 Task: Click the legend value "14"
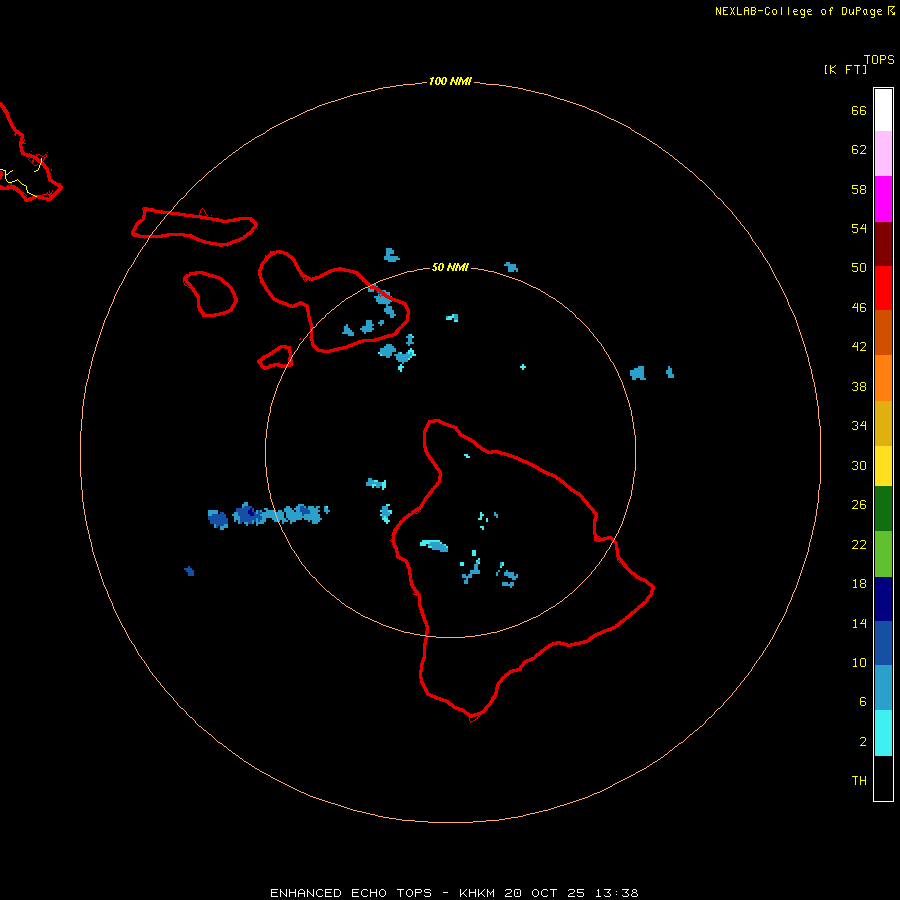(859, 623)
